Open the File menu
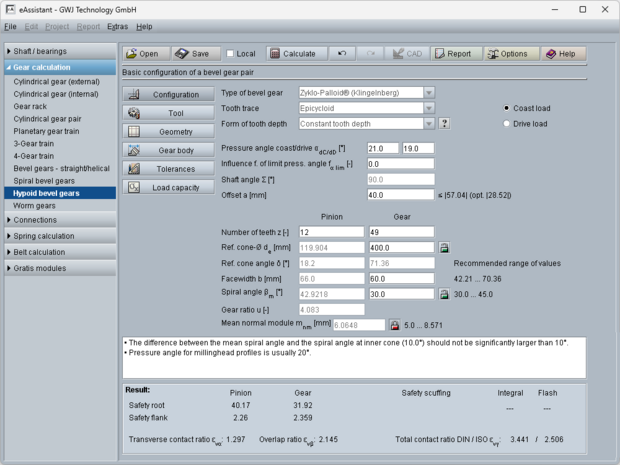The image size is (620, 465). pyautogui.click(x=10, y=26)
